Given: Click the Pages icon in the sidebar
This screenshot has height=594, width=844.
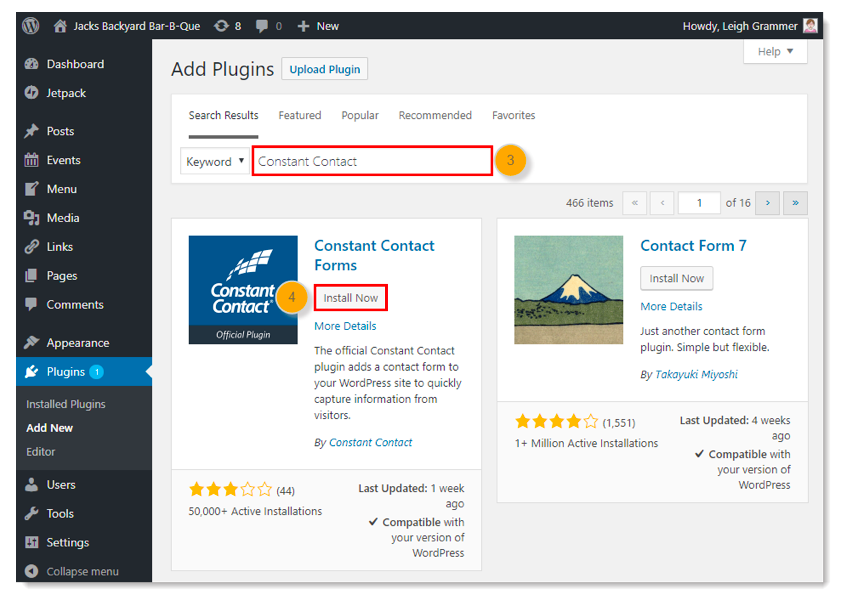Looking at the screenshot, I should click(x=31, y=275).
